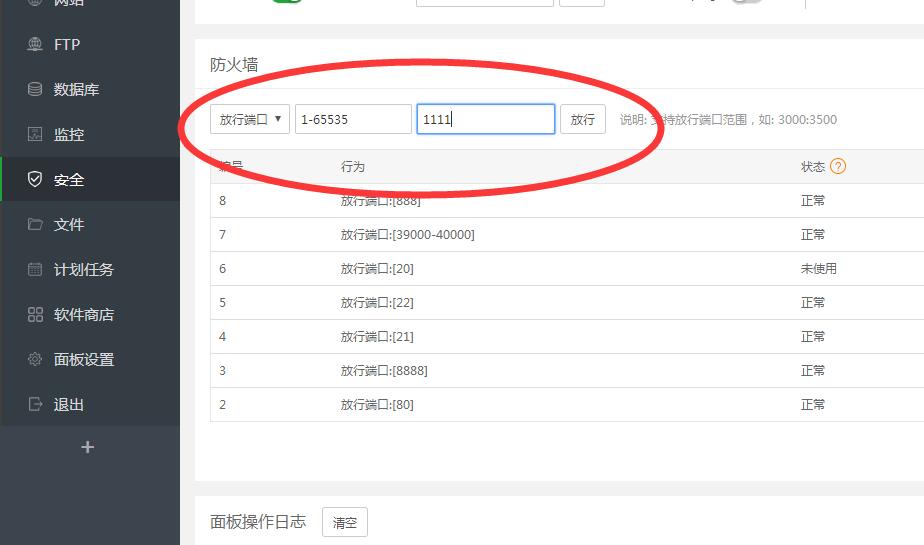
Task: Select the 放行端口:[80] rule cell
Action: (377, 405)
